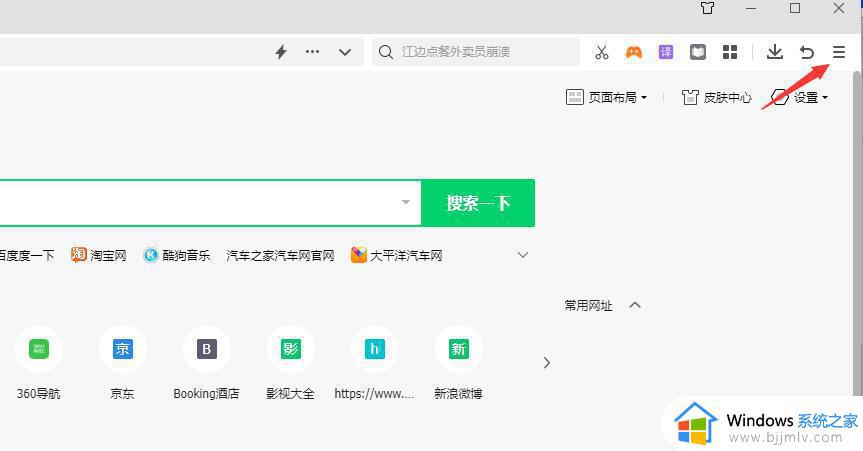Image resolution: width=863 pixels, height=451 pixels.
Task: Click the toolbar search field
Action: [x=476, y=52]
